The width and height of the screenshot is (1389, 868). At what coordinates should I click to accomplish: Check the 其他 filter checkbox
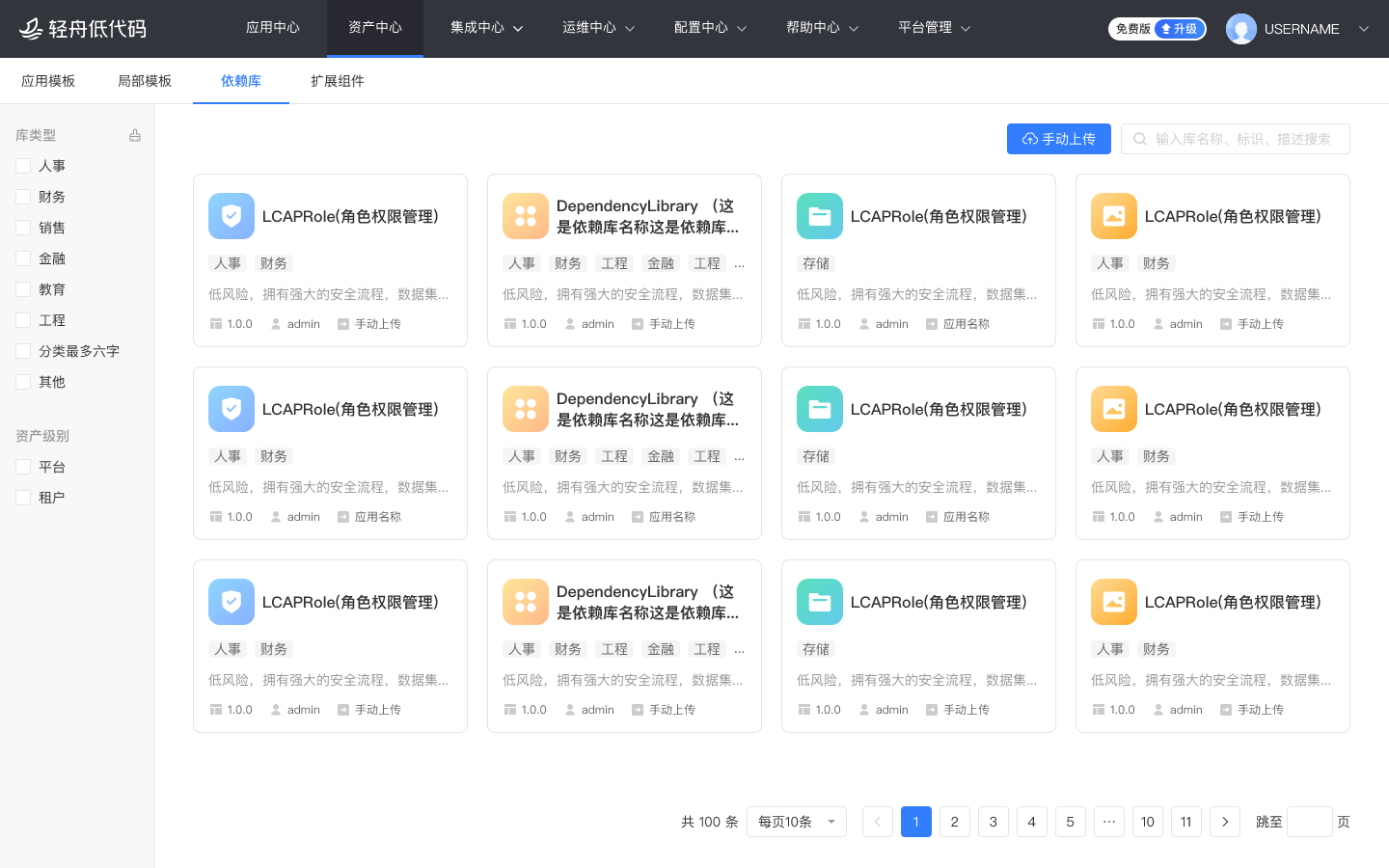pyautogui.click(x=23, y=382)
